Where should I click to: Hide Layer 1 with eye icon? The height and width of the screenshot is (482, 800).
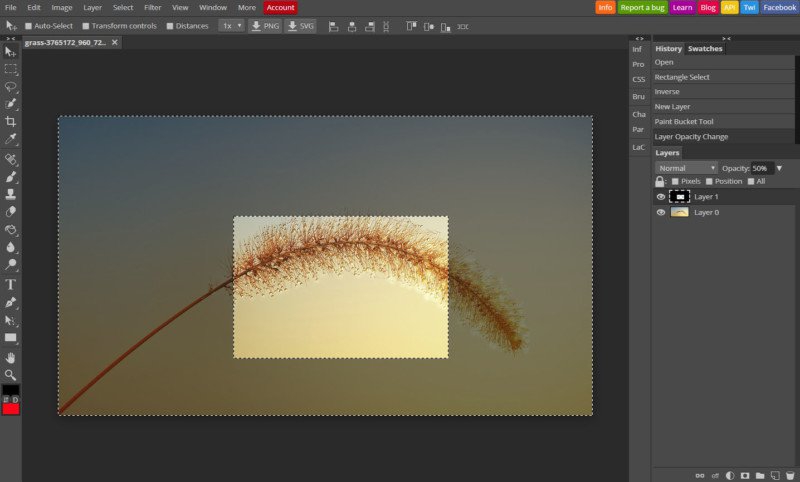660,197
